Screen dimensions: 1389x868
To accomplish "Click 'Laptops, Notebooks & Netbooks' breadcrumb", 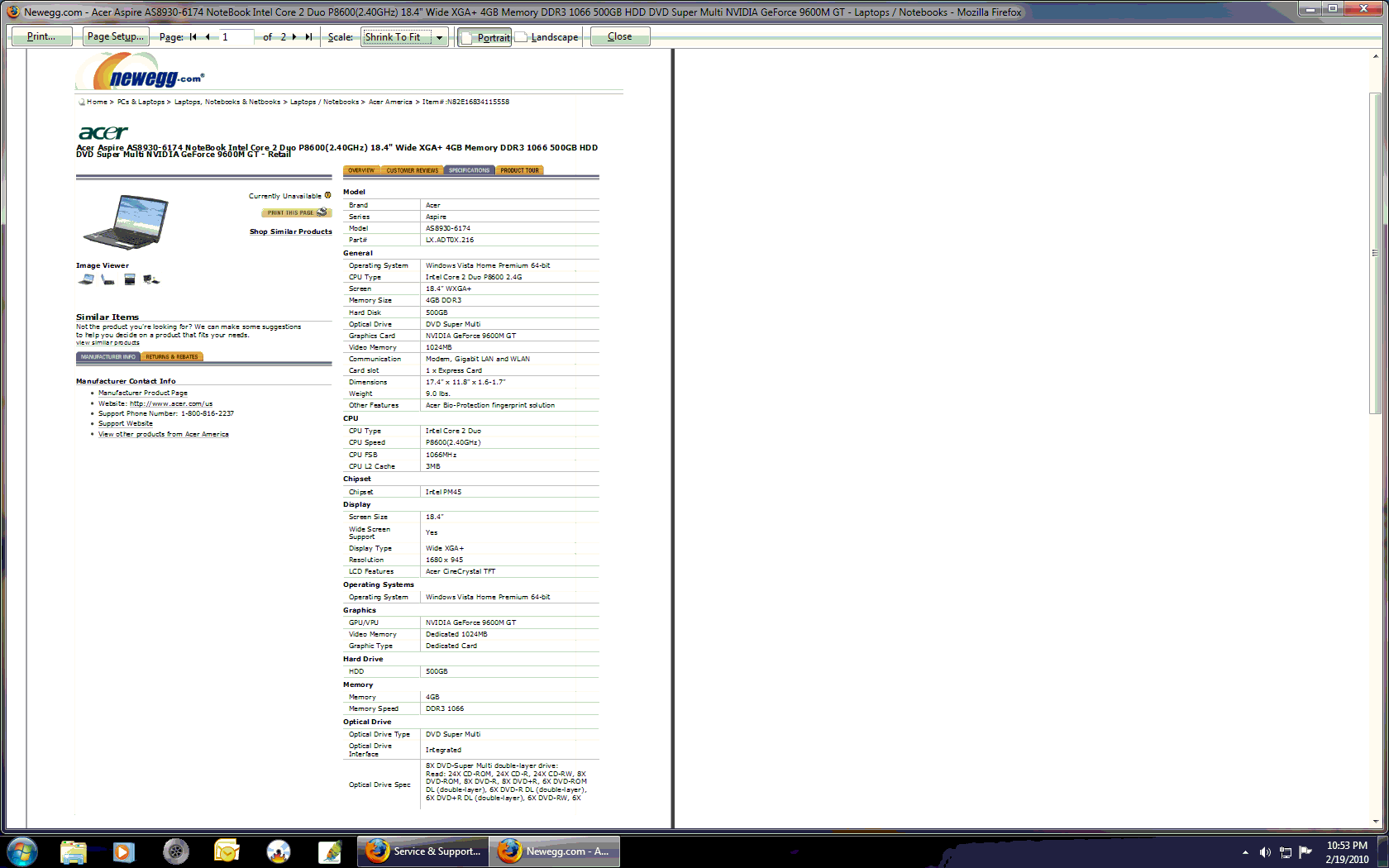I will [x=227, y=103].
